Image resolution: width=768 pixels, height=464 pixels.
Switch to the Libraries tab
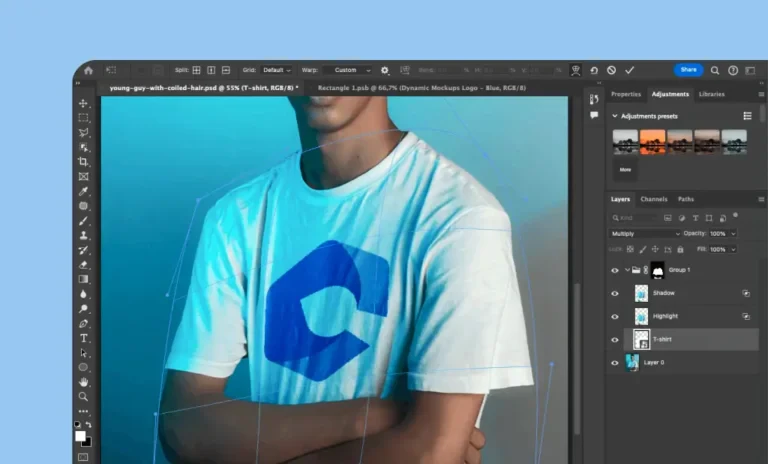tap(712, 94)
